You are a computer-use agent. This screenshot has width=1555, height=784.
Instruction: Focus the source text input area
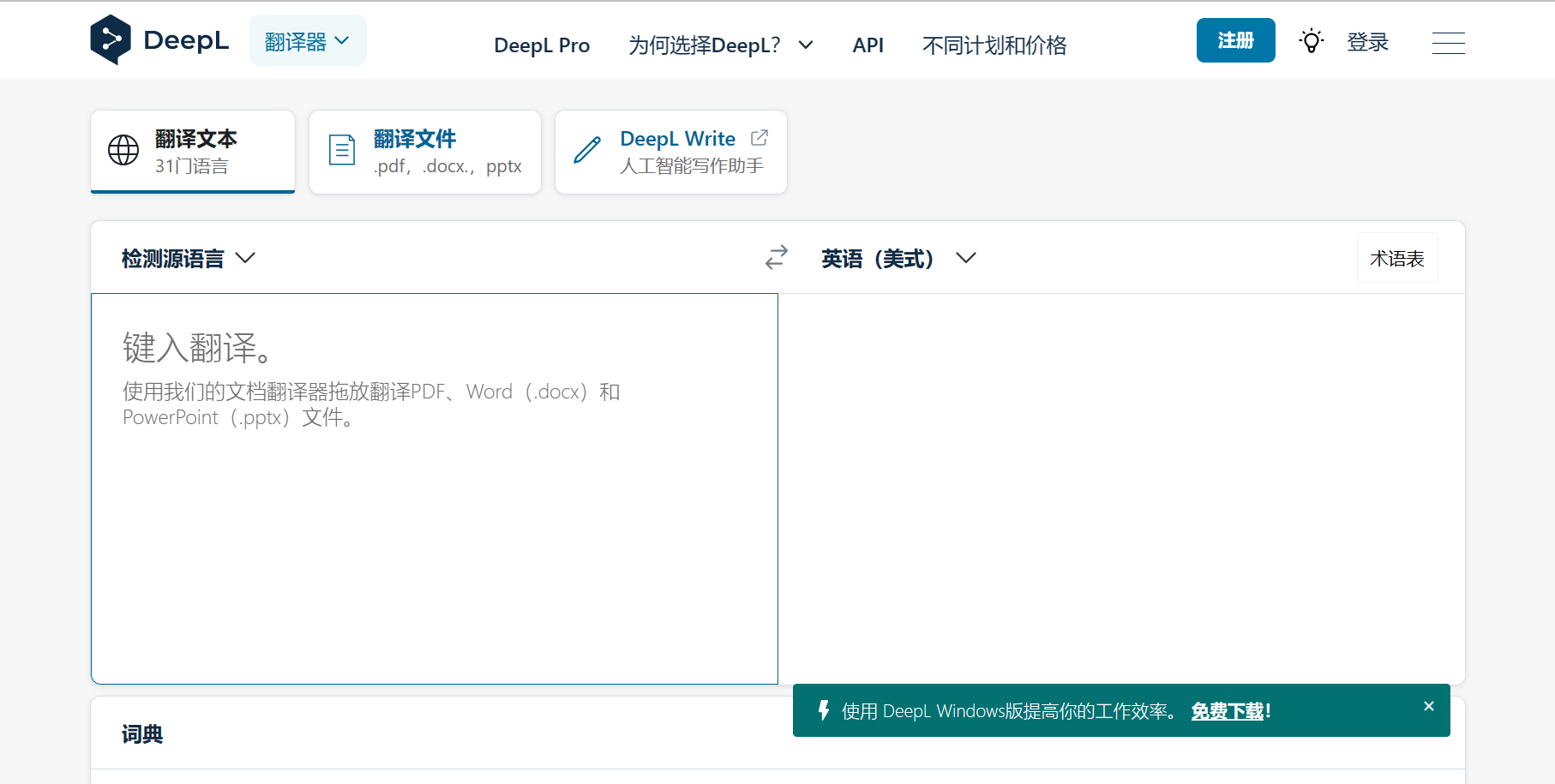click(435, 488)
